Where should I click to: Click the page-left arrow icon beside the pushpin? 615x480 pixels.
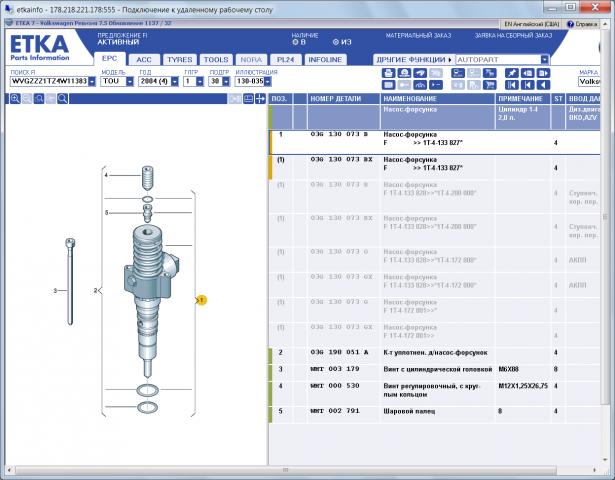tap(528, 73)
